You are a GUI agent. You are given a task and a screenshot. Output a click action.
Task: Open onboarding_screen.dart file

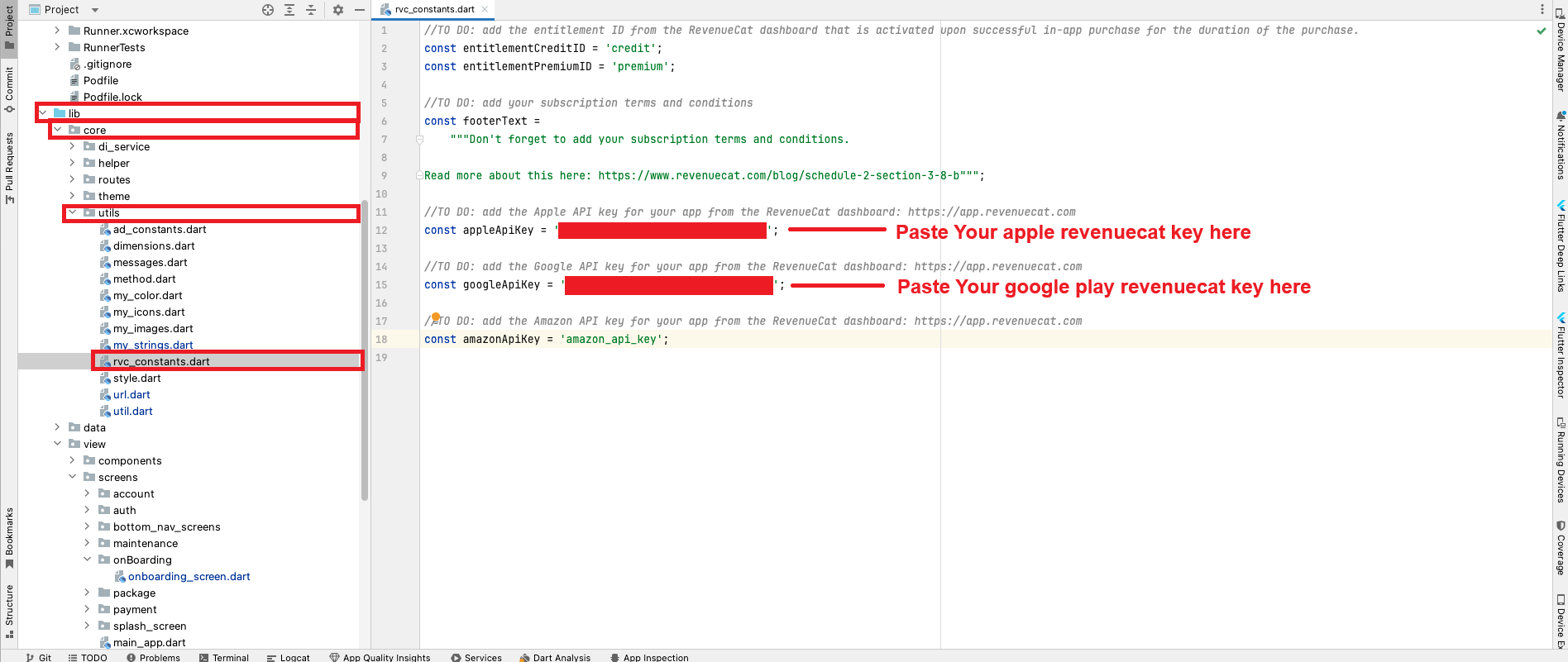click(x=189, y=576)
